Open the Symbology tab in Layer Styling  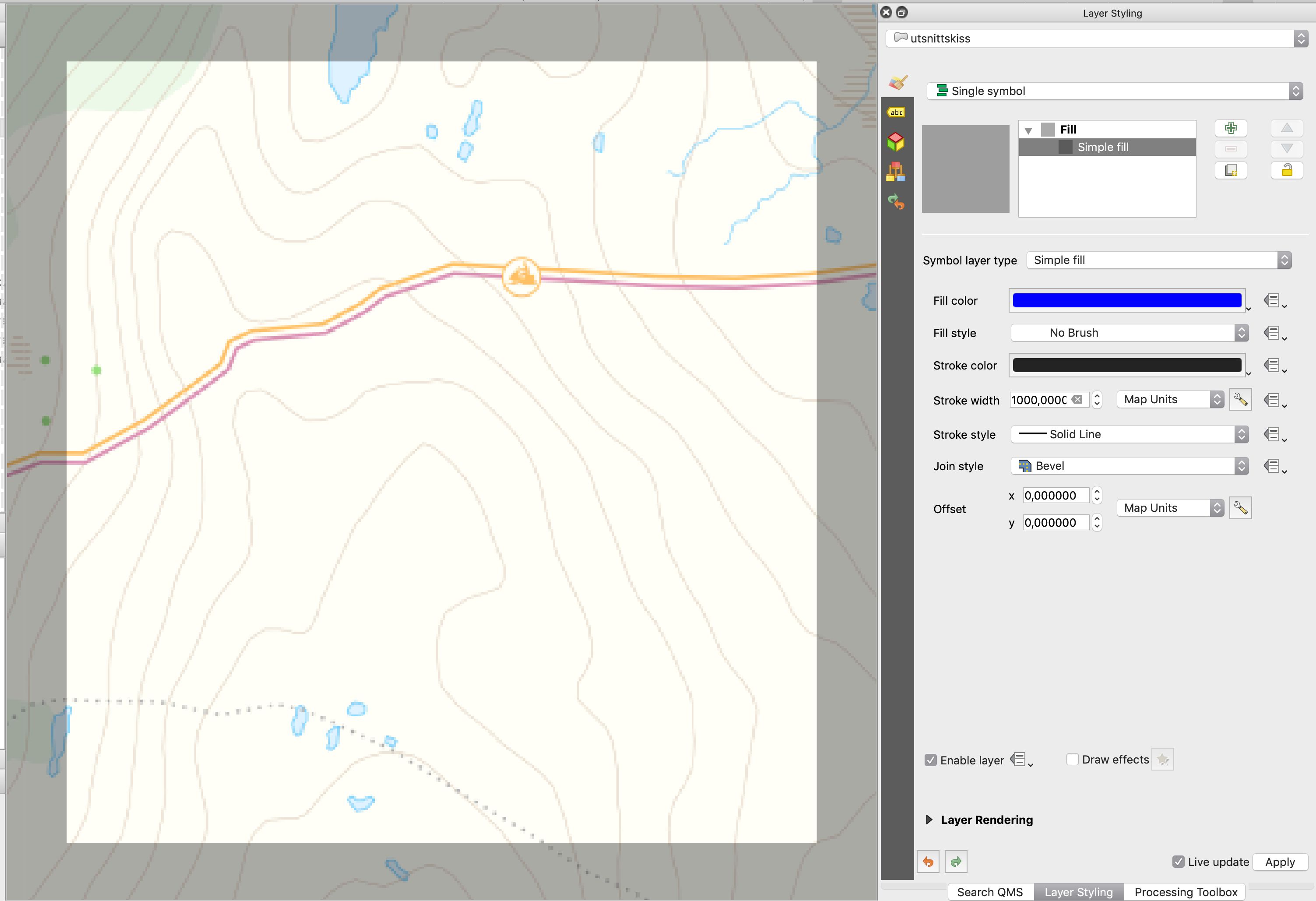(897, 82)
